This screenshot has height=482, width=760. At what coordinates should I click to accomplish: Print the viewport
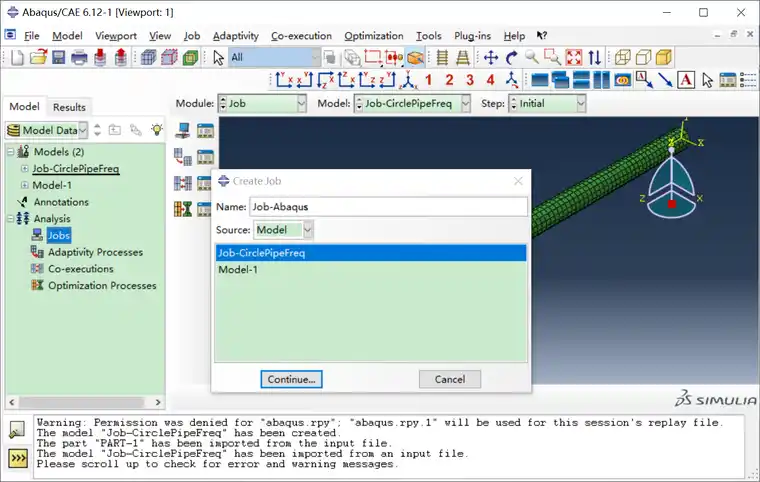pyautogui.click(x=79, y=58)
